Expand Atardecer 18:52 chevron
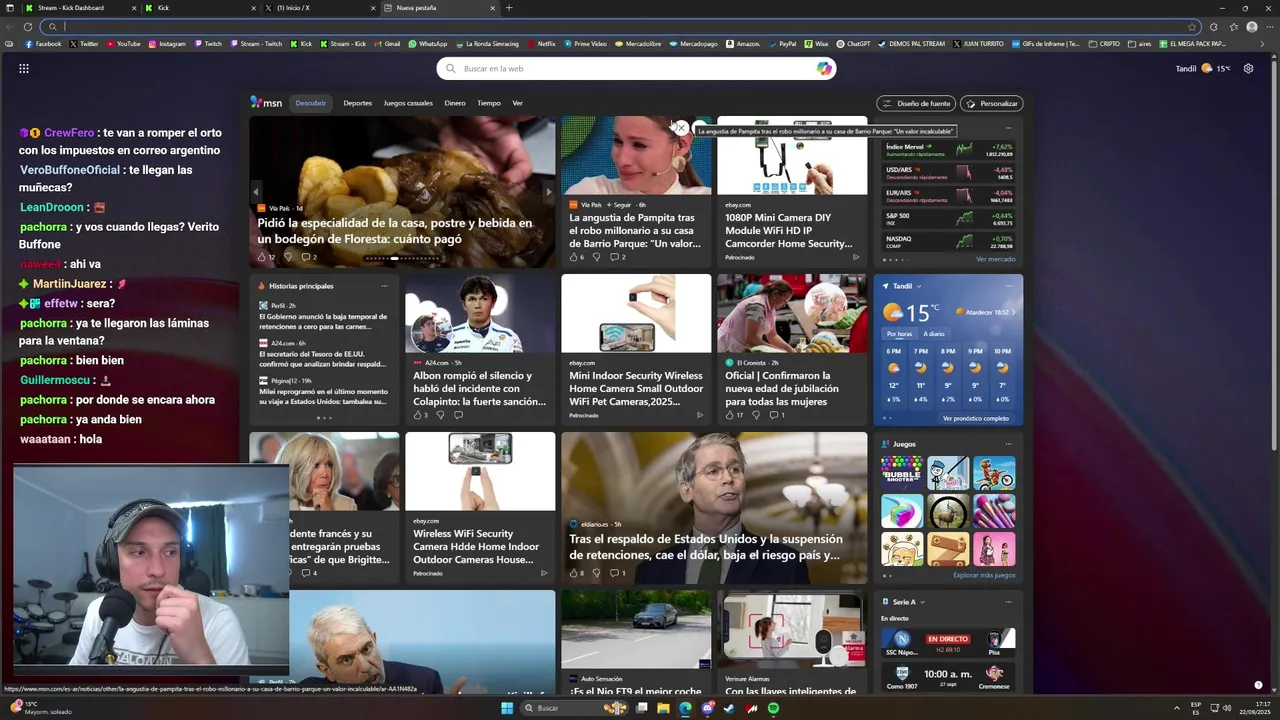Screen dimensions: 1280x720 1013,312
